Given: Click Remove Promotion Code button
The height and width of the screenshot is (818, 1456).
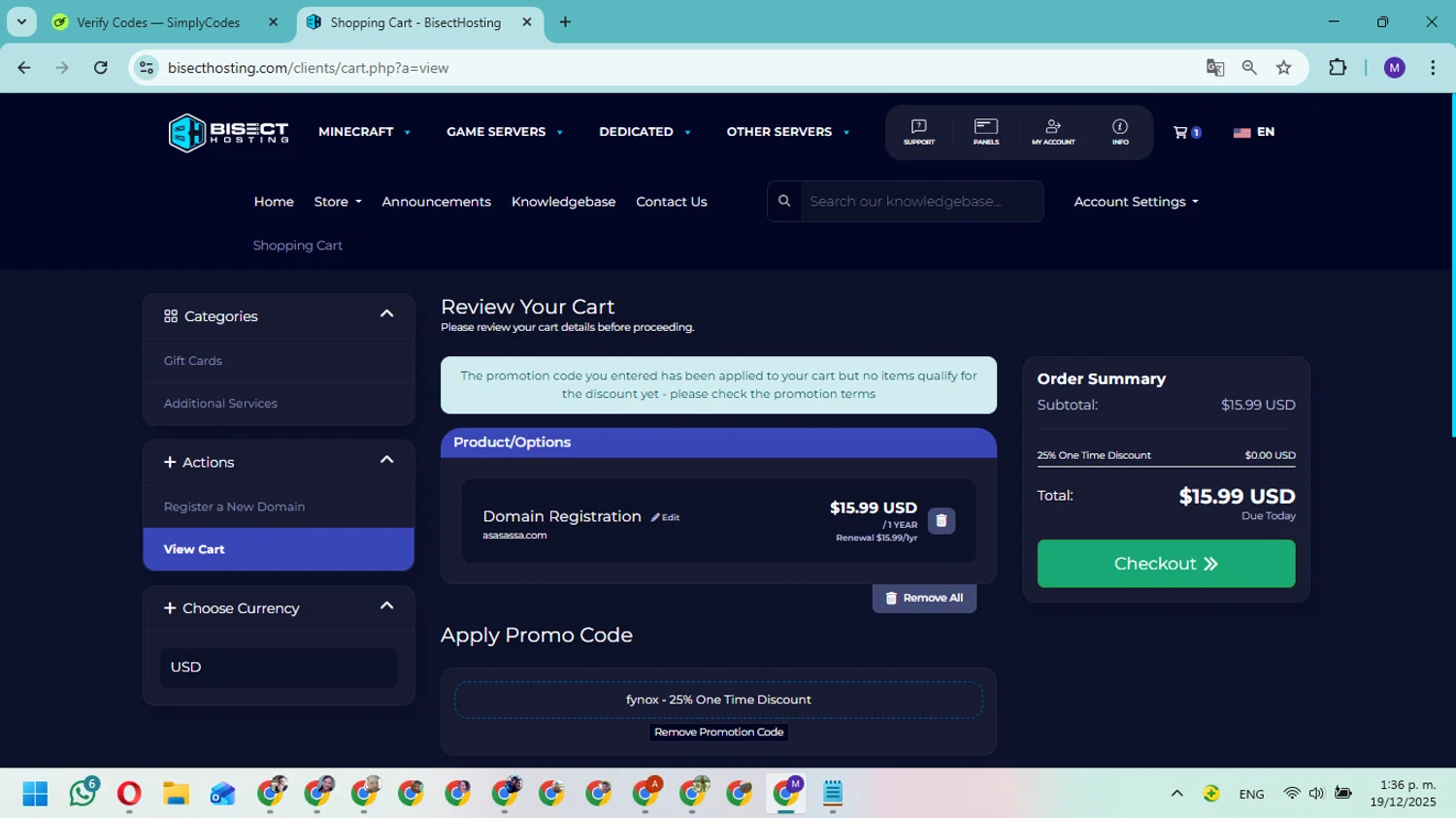Looking at the screenshot, I should [718, 733].
